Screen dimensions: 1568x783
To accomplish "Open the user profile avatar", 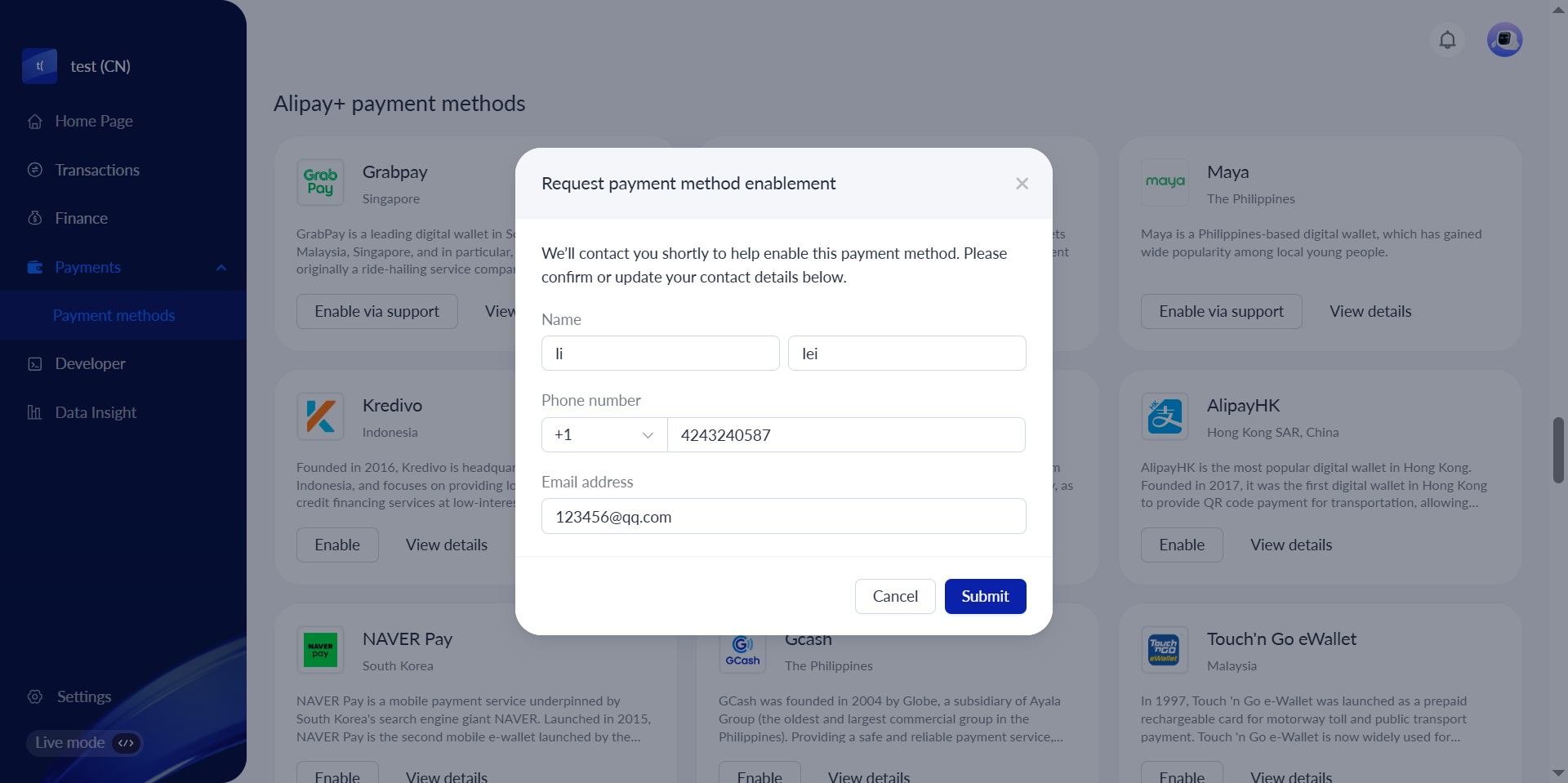I will [x=1504, y=40].
